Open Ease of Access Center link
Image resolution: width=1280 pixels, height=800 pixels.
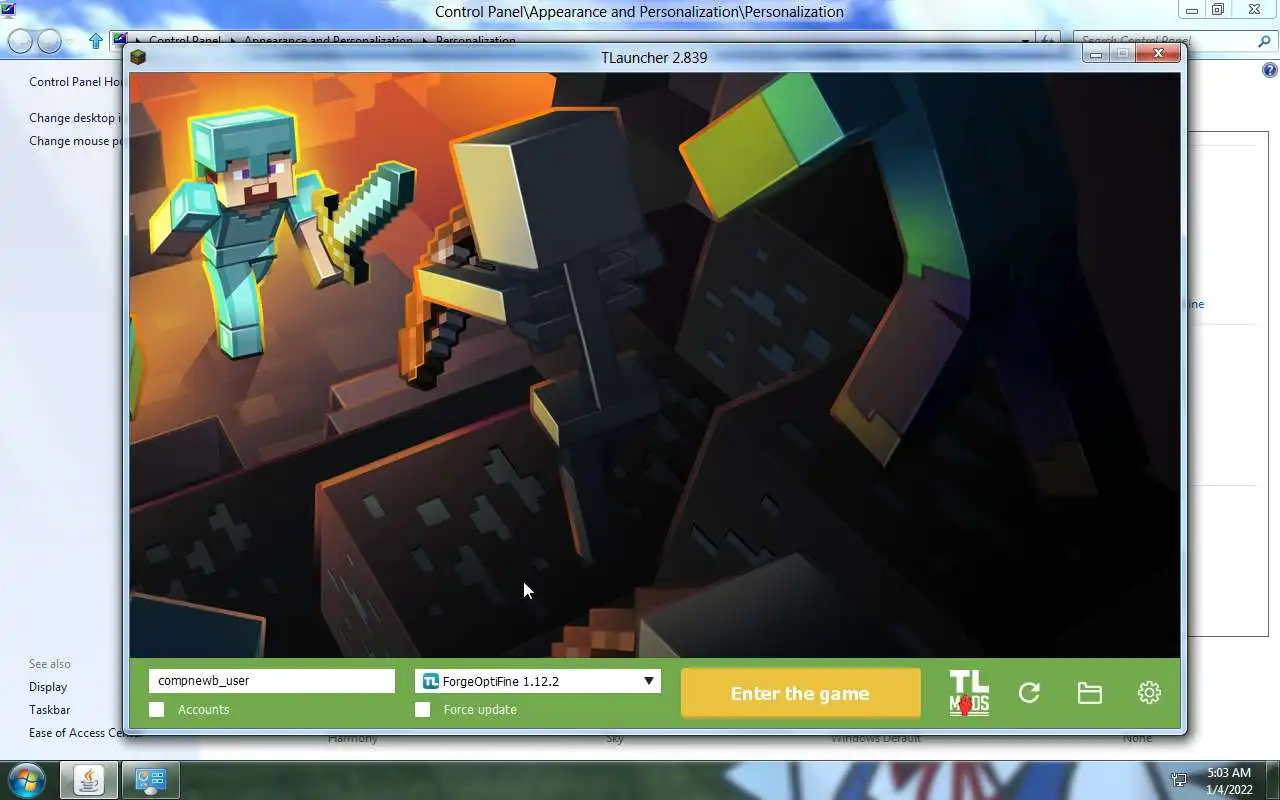(78, 733)
